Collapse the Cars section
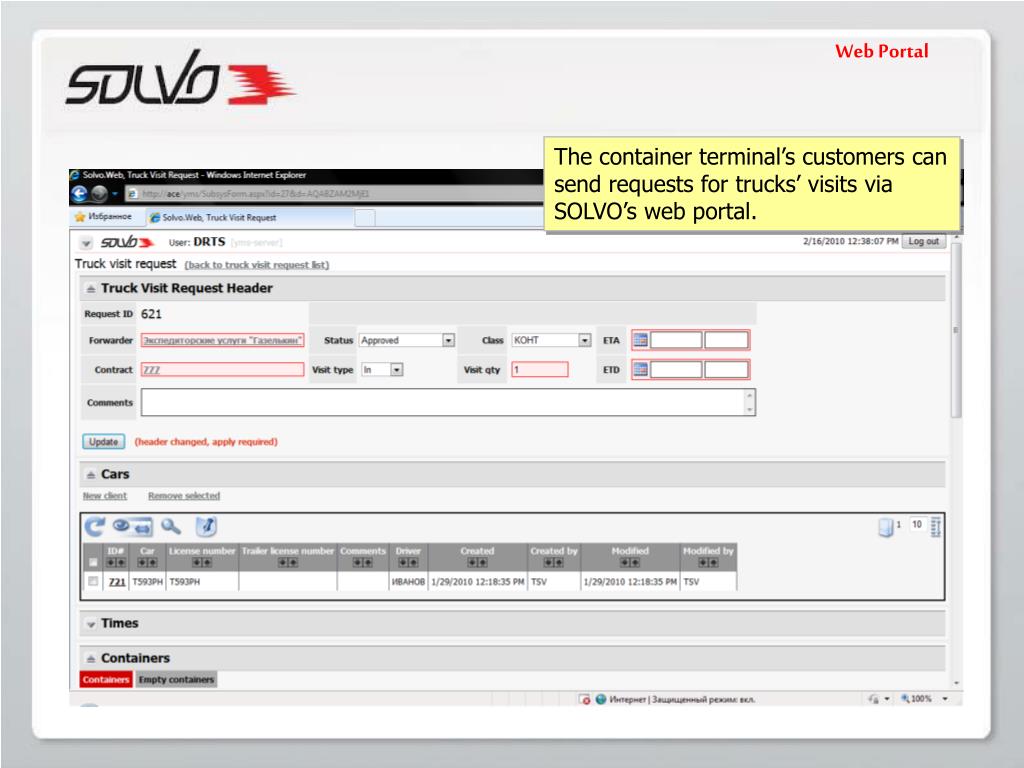Screen dimensions: 1024x768 coord(91,475)
